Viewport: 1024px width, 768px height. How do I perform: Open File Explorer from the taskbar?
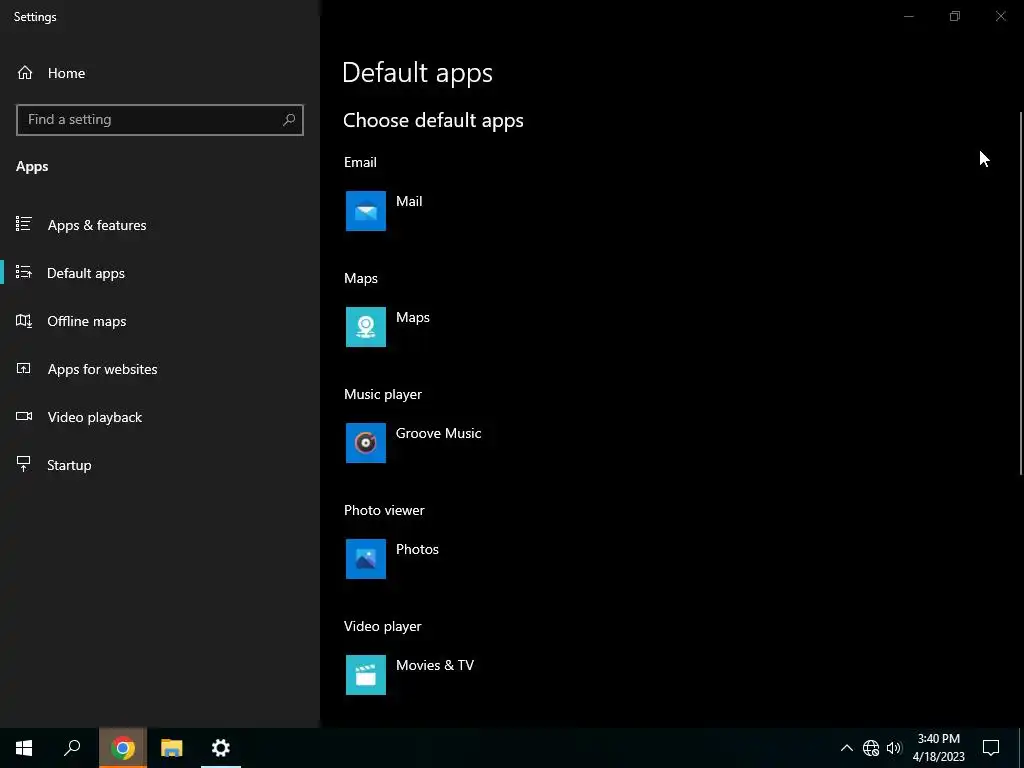[x=172, y=748]
